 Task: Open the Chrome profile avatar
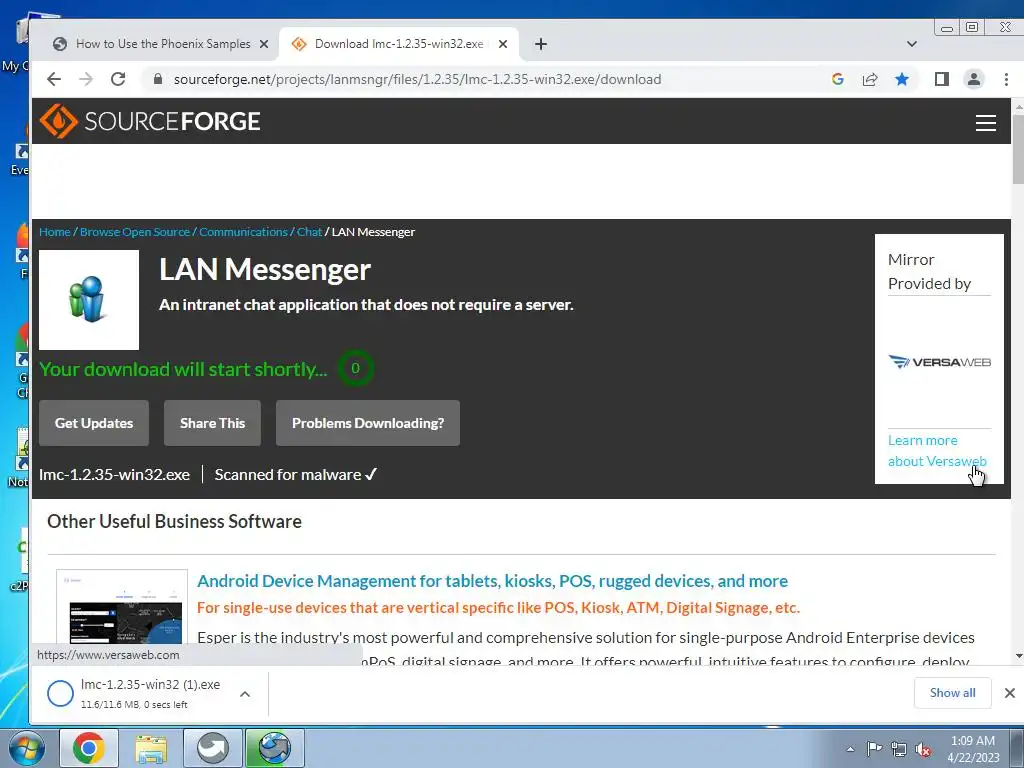(974, 79)
